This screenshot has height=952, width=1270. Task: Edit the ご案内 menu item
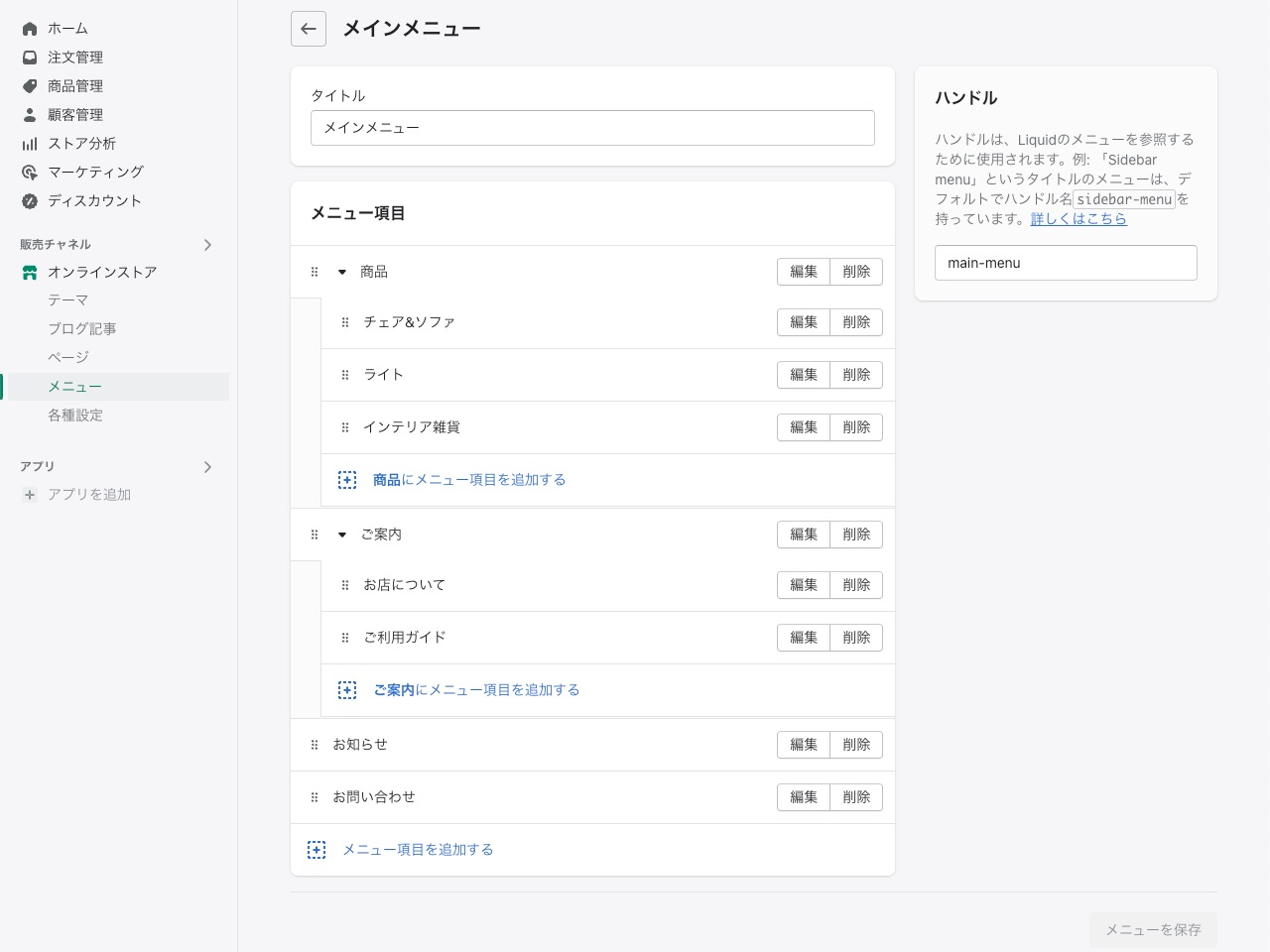[804, 535]
